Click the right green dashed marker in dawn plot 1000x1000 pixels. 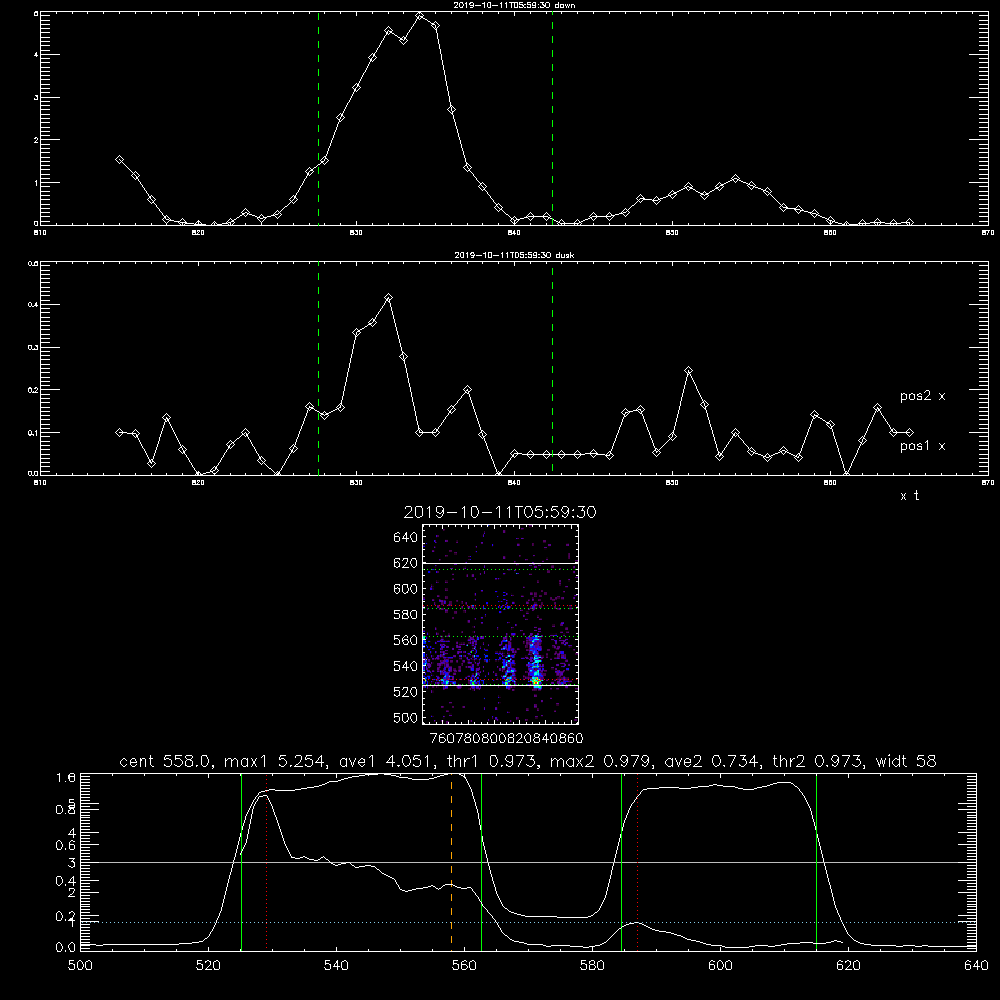tap(552, 118)
